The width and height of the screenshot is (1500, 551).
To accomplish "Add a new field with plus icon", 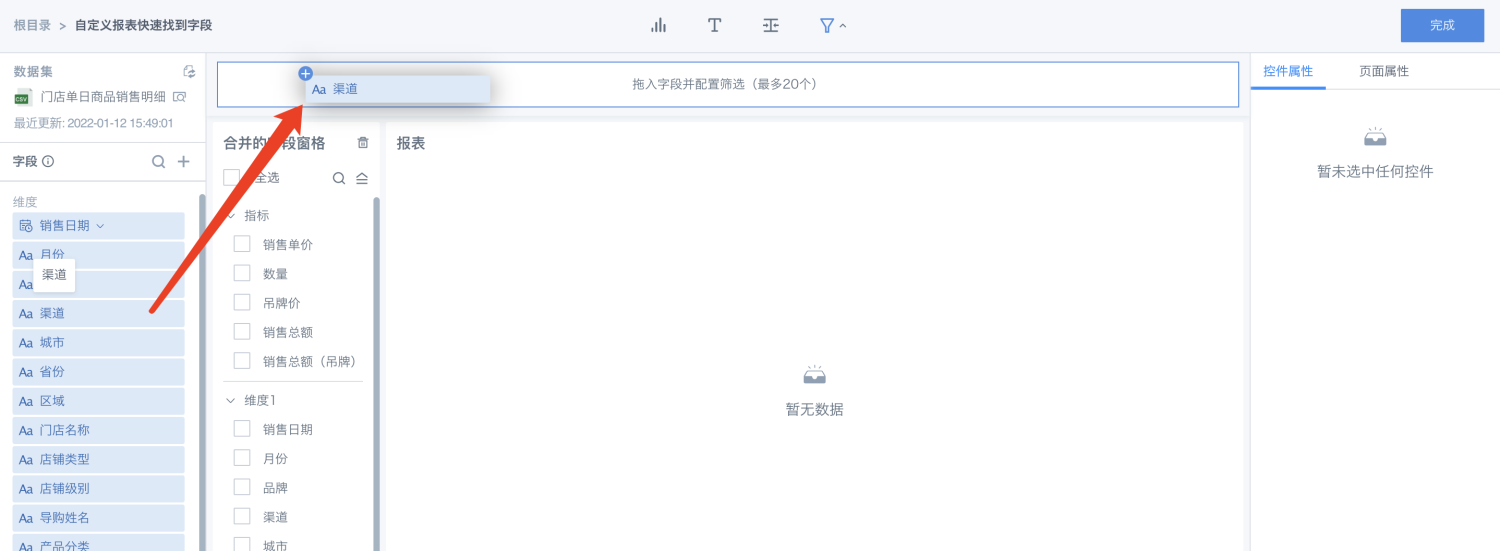I will tap(184, 162).
